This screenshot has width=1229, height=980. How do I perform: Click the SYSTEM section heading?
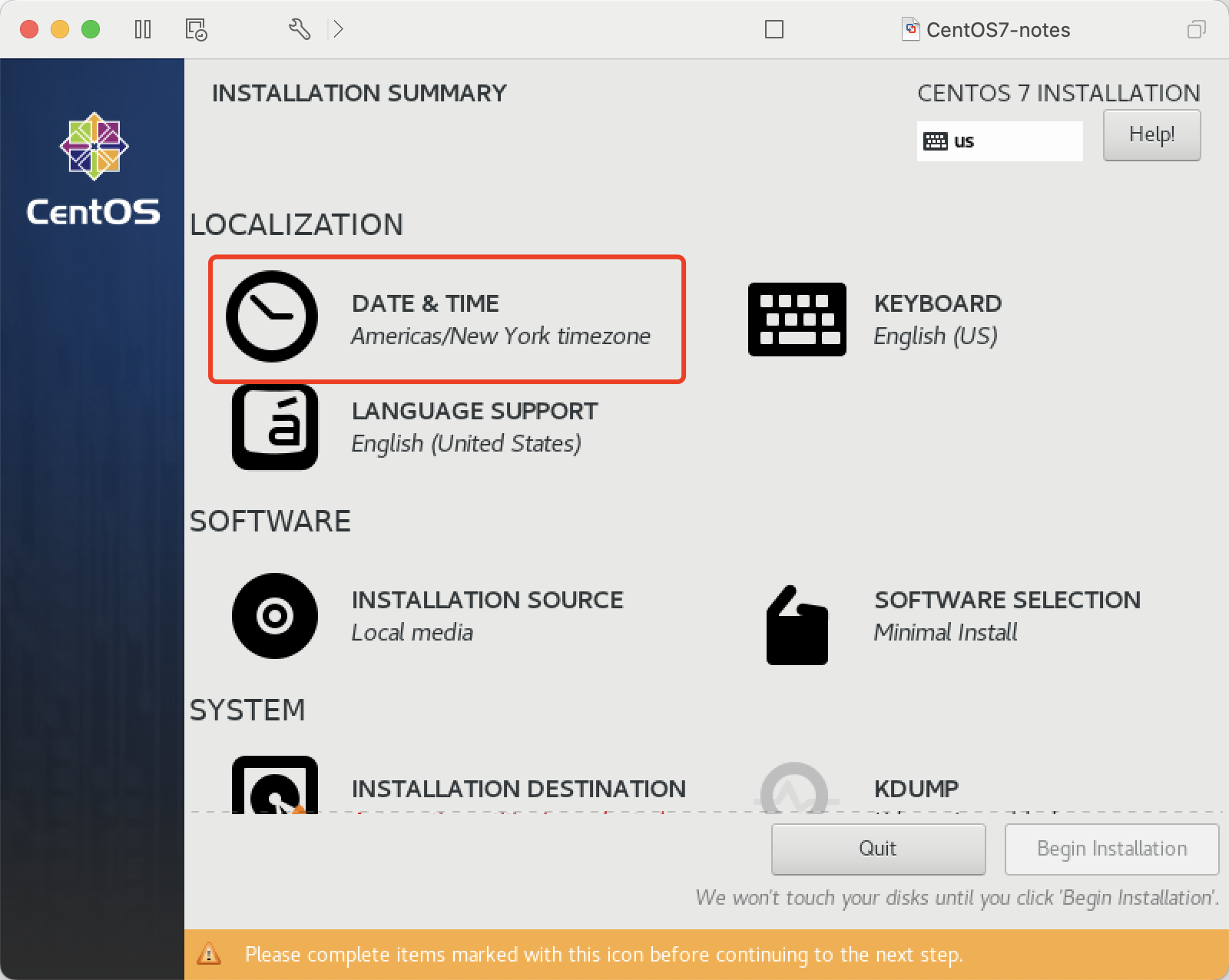[x=247, y=710]
